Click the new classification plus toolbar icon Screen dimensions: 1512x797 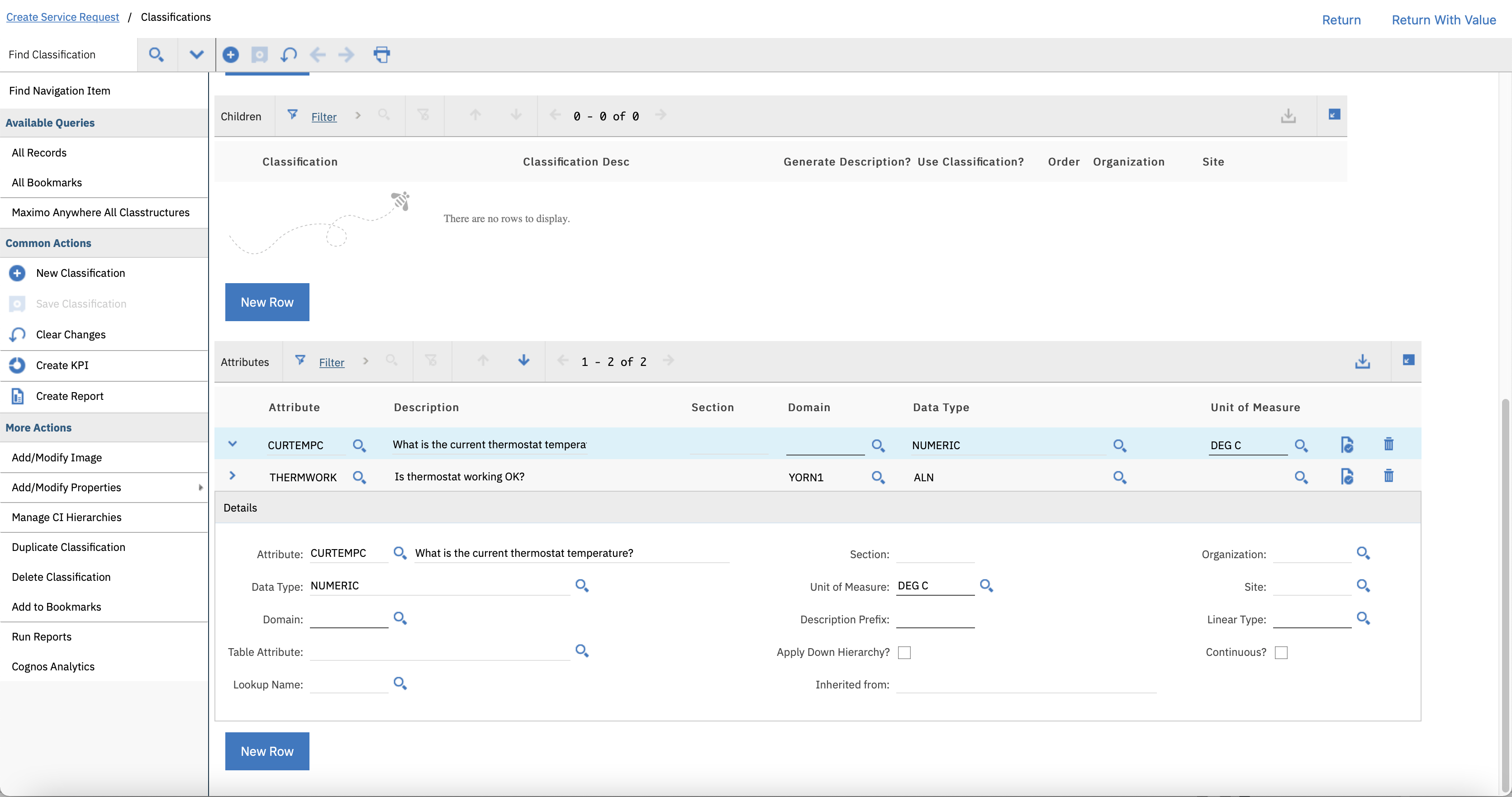pos(231,55)
